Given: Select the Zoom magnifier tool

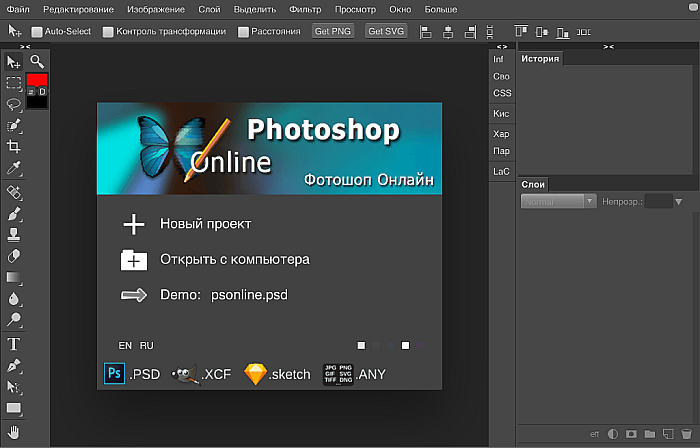Looking at the screenshot, I should pos(37,61).
